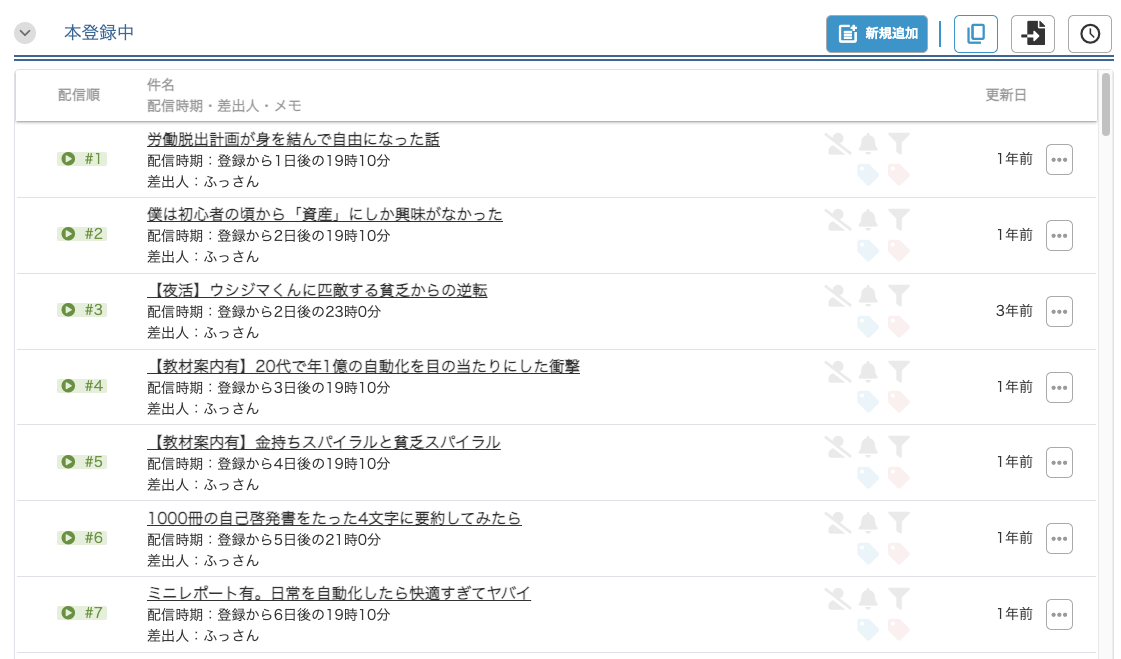Collapse the 本登録中 section chevron
The image size is (1121, 659).
pyautogui.click(x=25, y=33)
